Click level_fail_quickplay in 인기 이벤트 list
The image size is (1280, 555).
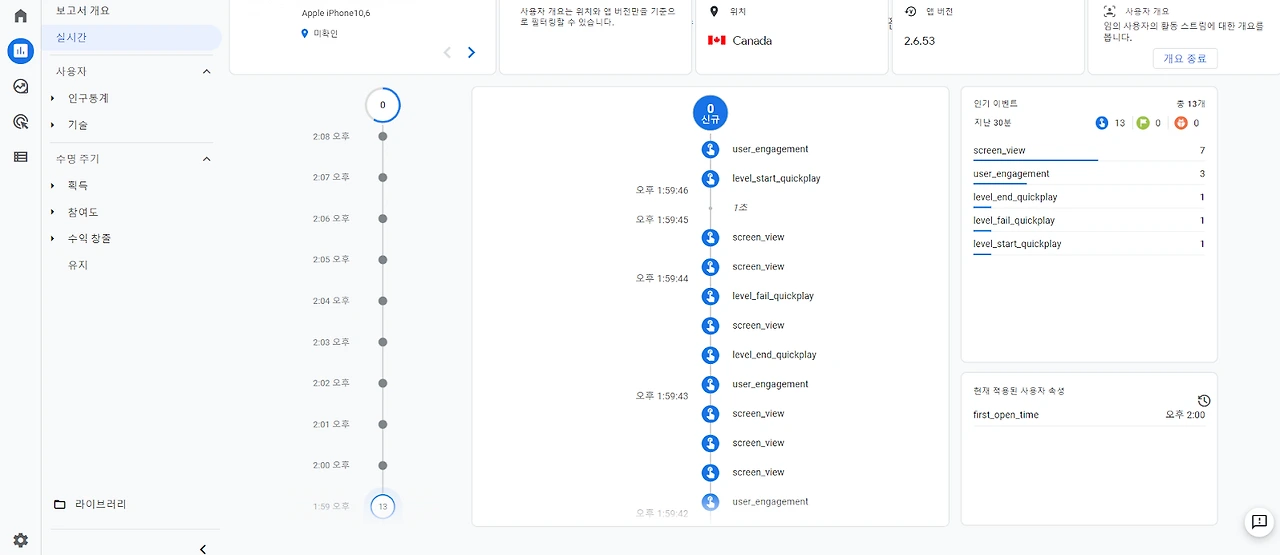1014,221
